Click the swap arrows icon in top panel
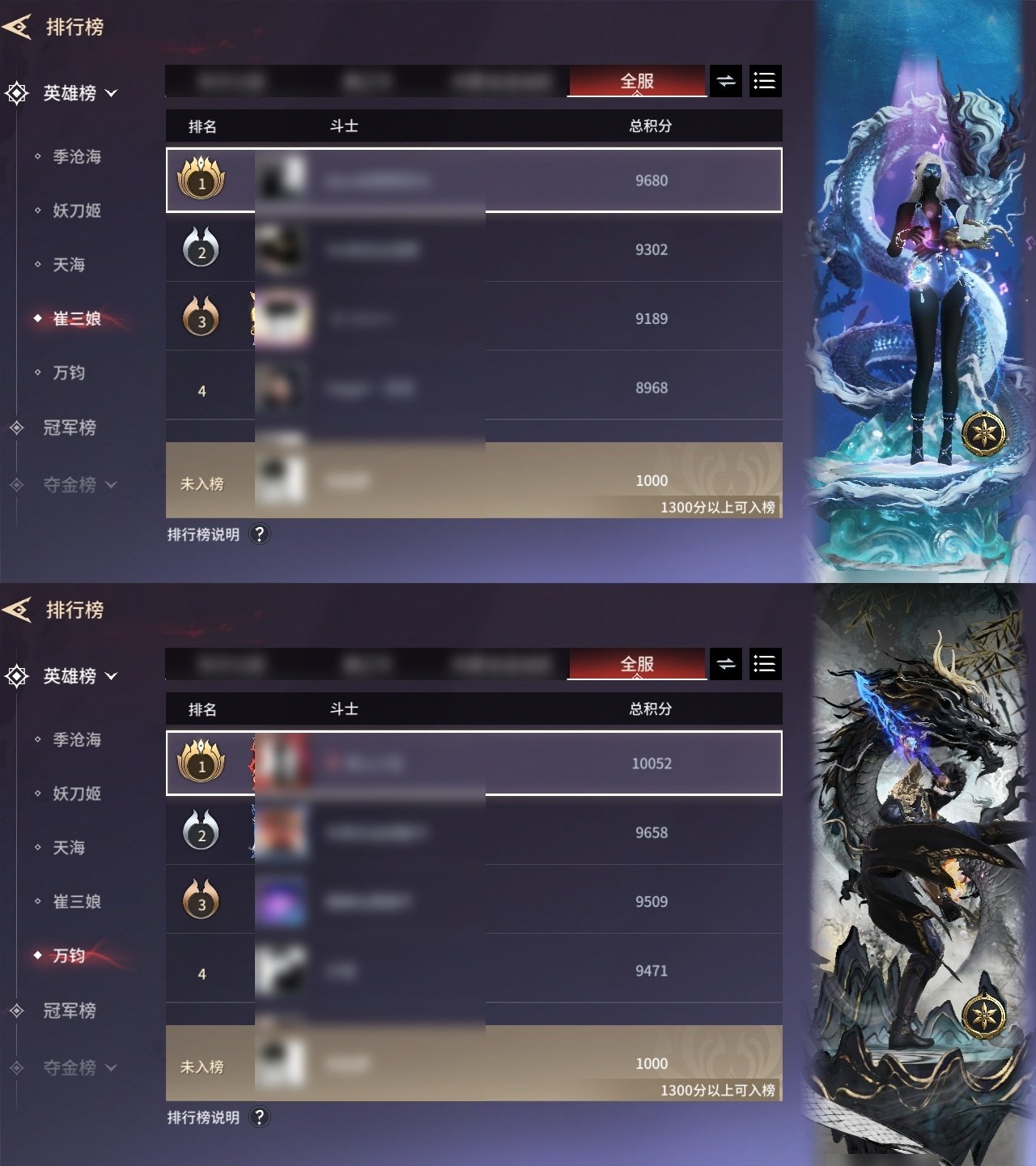The width and height of the screenshot is (1036, 1166). point(726,81)
